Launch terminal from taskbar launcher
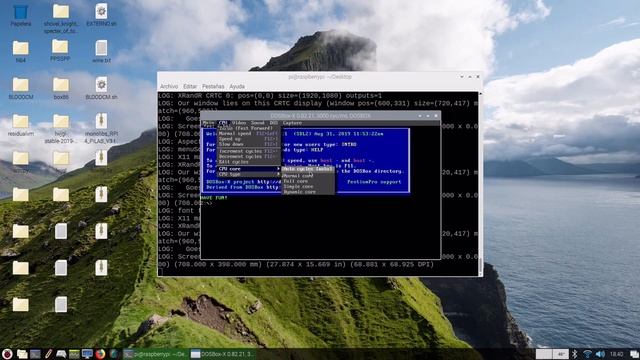The height and width of the screenshot is (360, 640). 36,354
